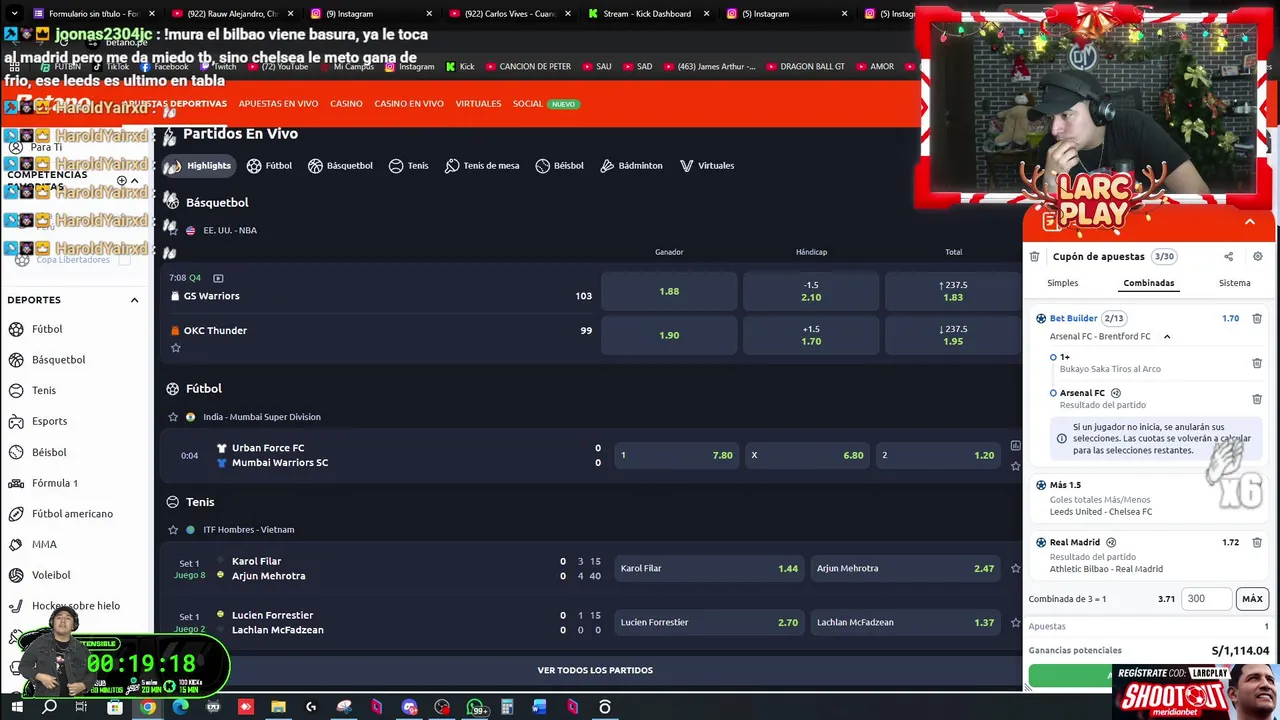Remove Arsenal FC match result selection
Screen dimensions: 1280x720
(1257, 399)
